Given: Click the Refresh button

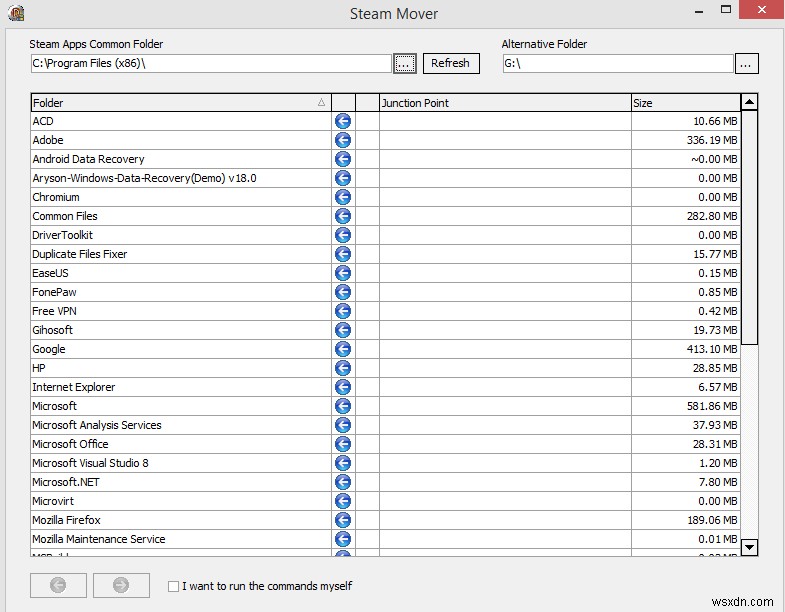Looking at the screenshot, I should (451, 64).
